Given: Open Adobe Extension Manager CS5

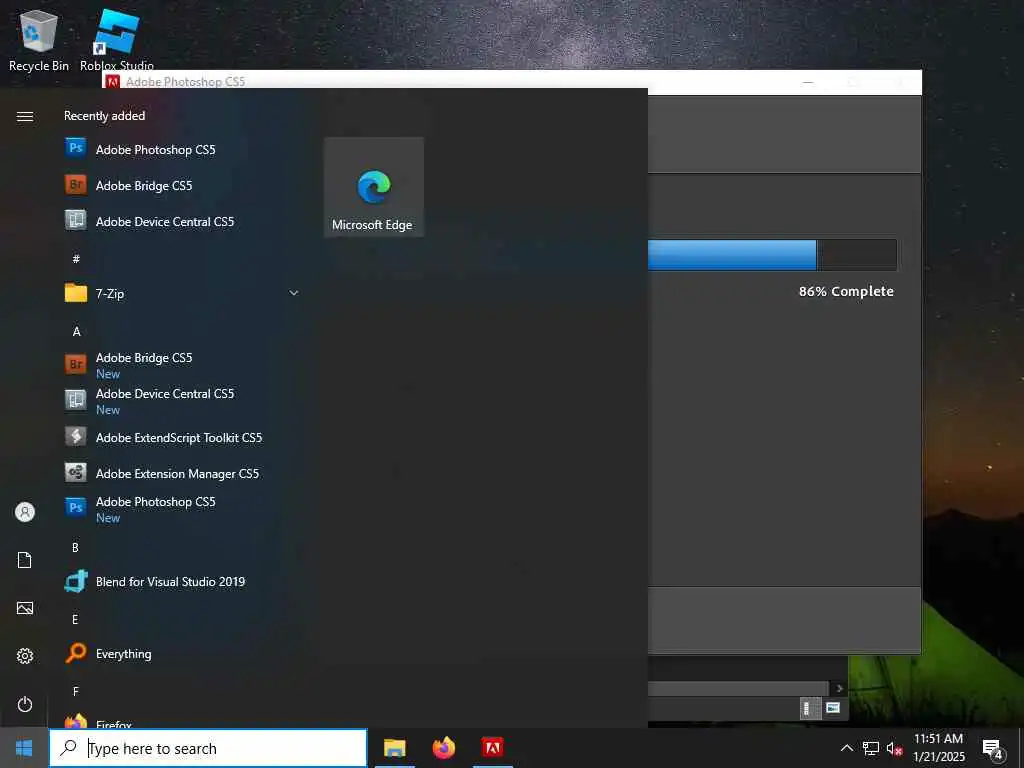Looking at the screenshot, I should tap(182, 473).
